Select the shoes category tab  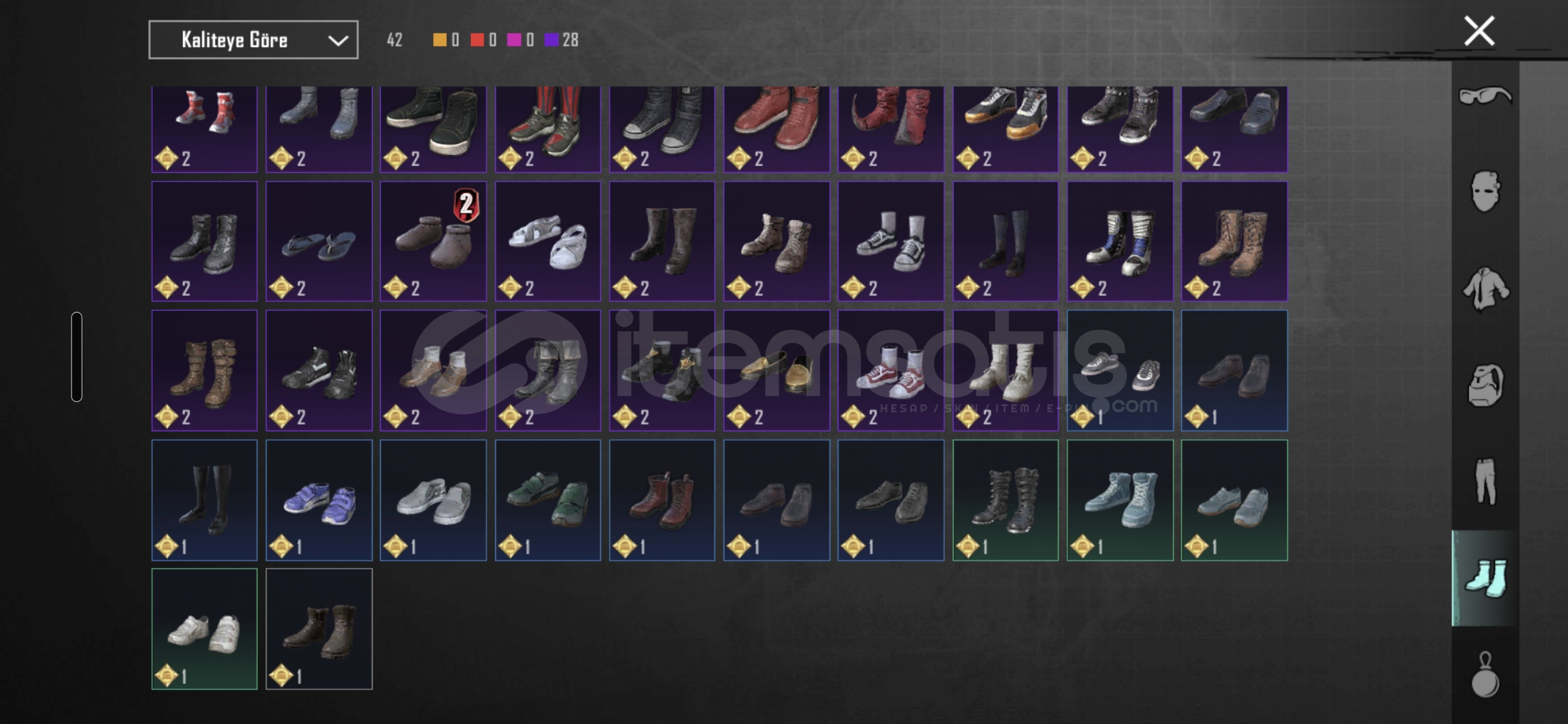coord(1485,578)
